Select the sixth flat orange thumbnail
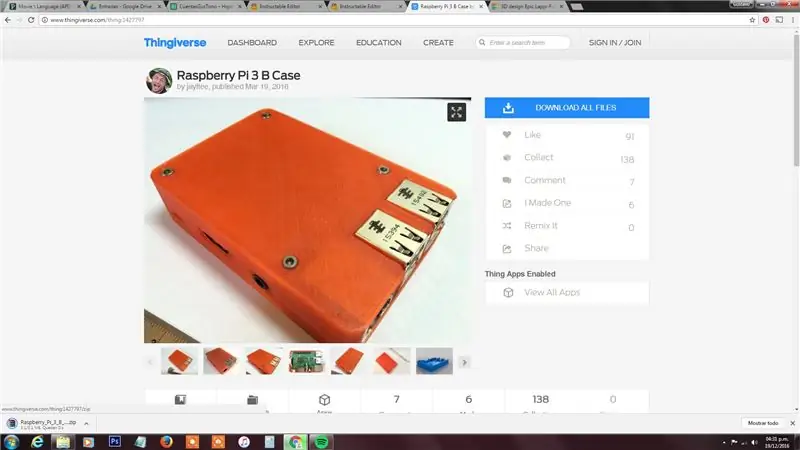The height and width of the screenshot is (450, 800). point(391,361)
